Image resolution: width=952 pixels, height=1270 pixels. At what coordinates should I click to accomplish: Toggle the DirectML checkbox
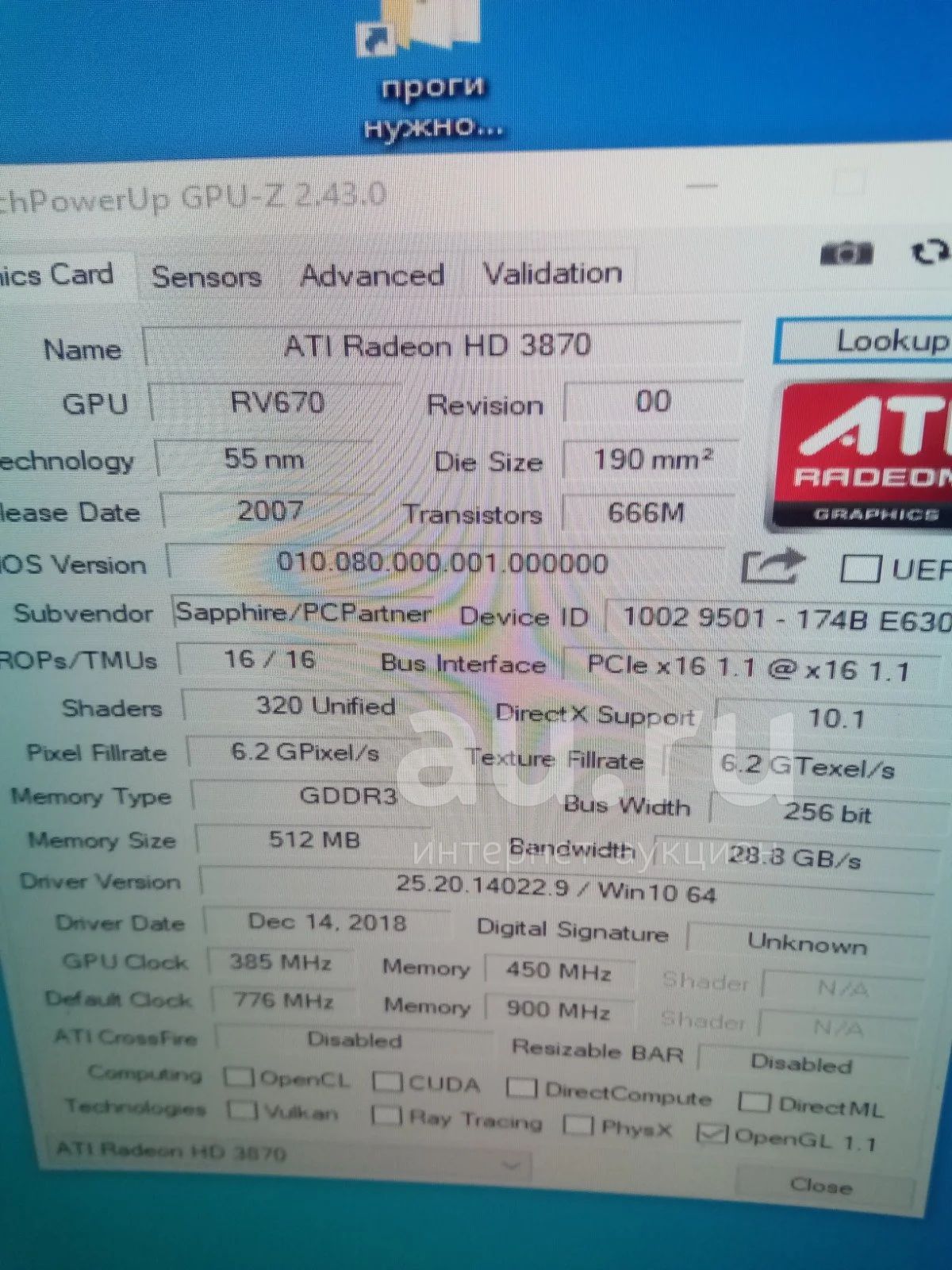(x=754, y=1101)
